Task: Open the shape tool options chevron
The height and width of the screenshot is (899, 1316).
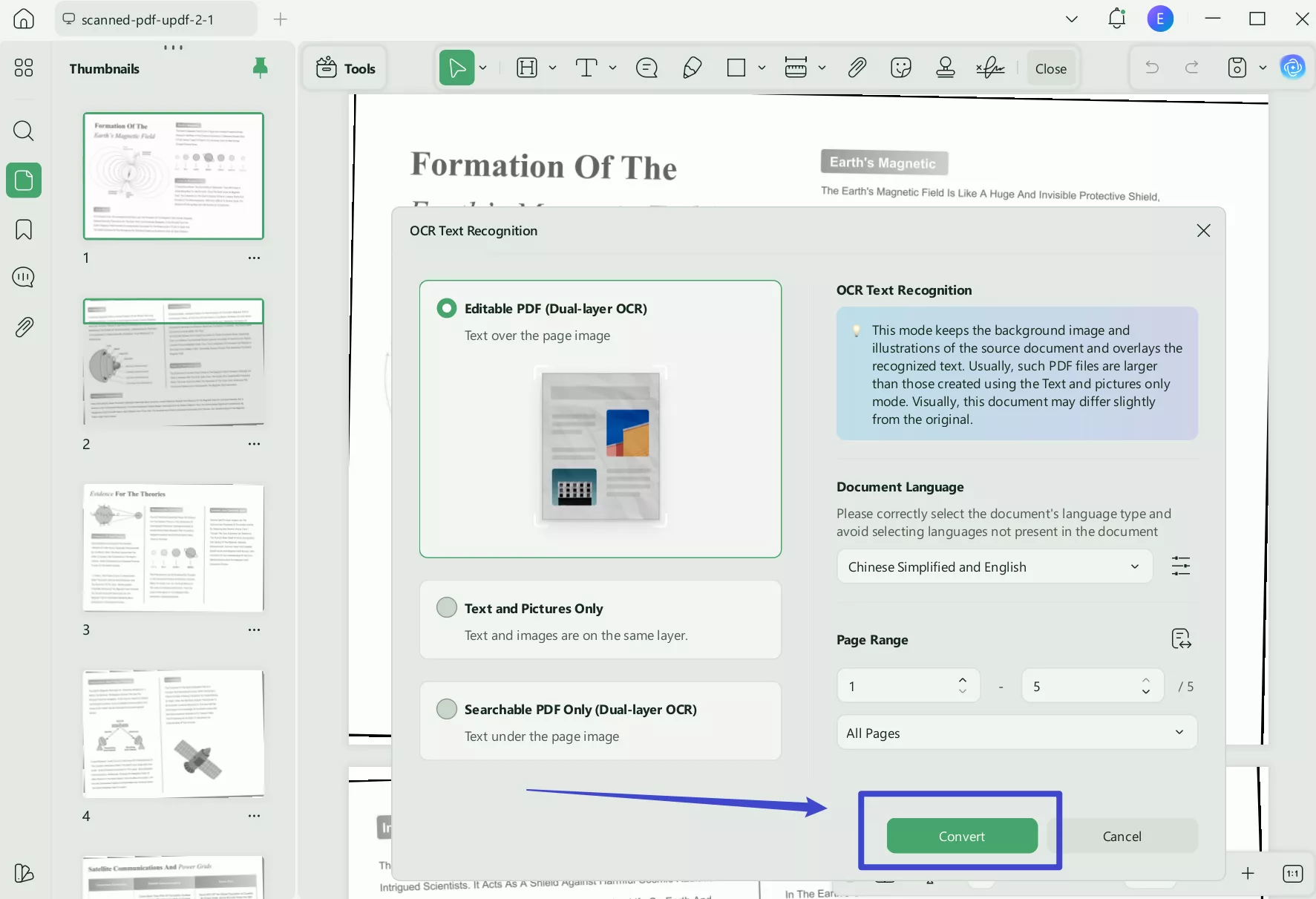Action: coord(762,68)
